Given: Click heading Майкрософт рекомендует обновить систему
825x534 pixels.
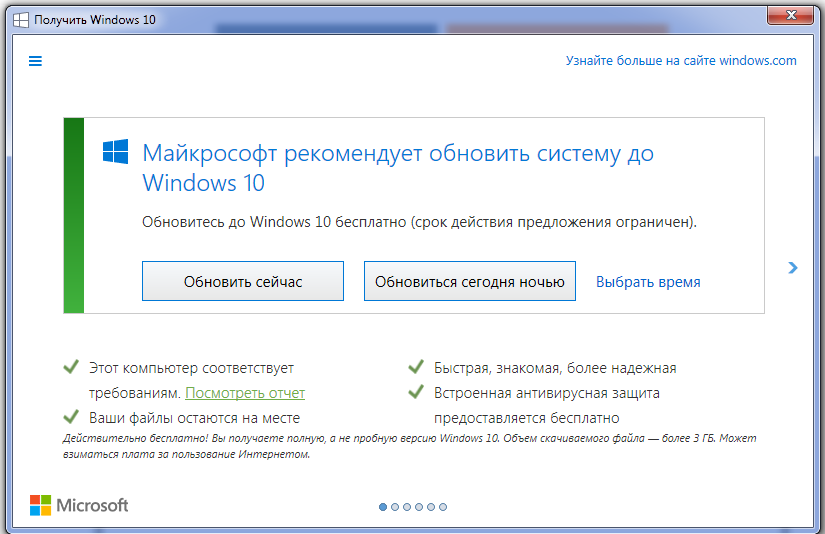Looking at the screenshot, I should click(x=398, y=168).
